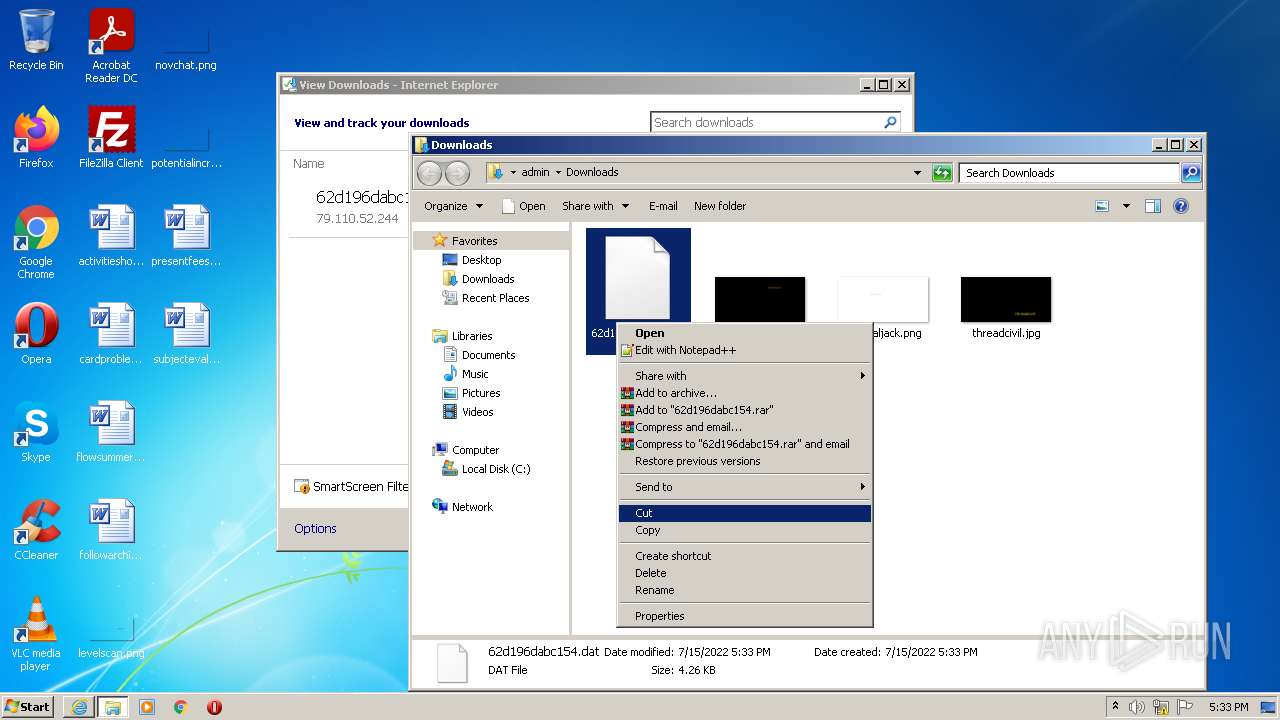Select flowsummer... Word document on desktop
This screenshot has width=1280, height=720.
(x=111, y=432)
